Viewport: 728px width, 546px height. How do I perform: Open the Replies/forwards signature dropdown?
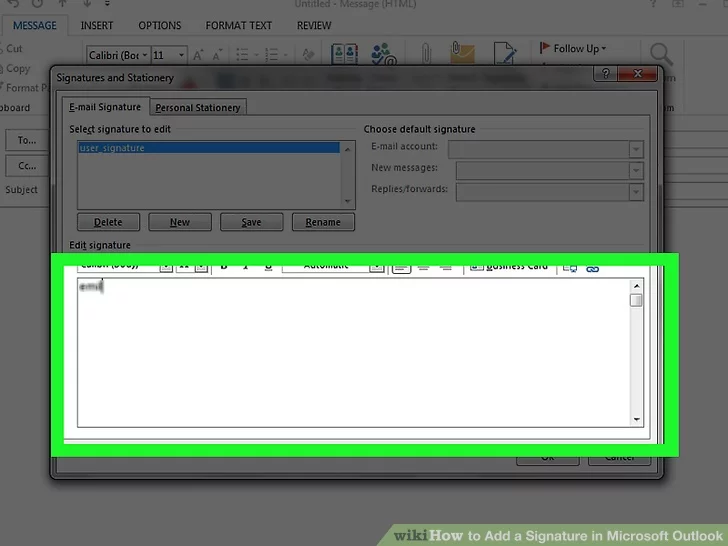pyautogui.click(x=636, y=192)
